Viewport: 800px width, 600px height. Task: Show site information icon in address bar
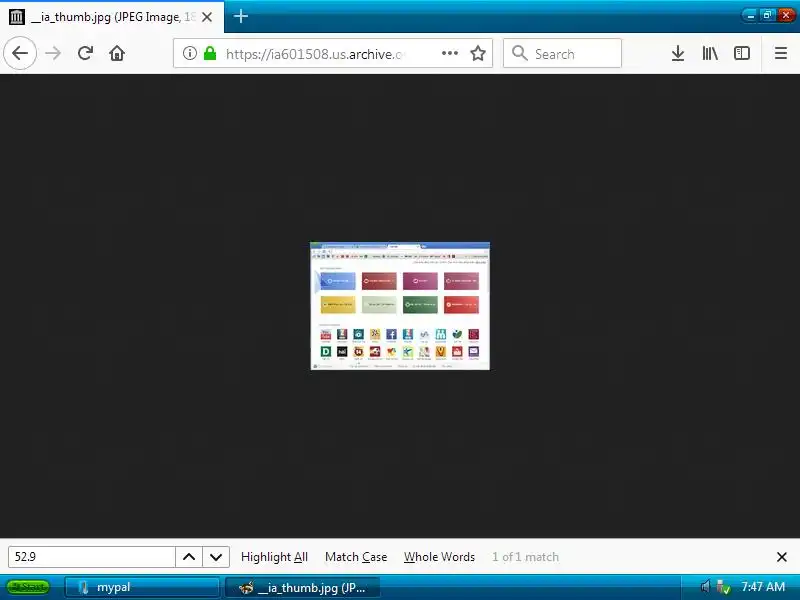189,53
